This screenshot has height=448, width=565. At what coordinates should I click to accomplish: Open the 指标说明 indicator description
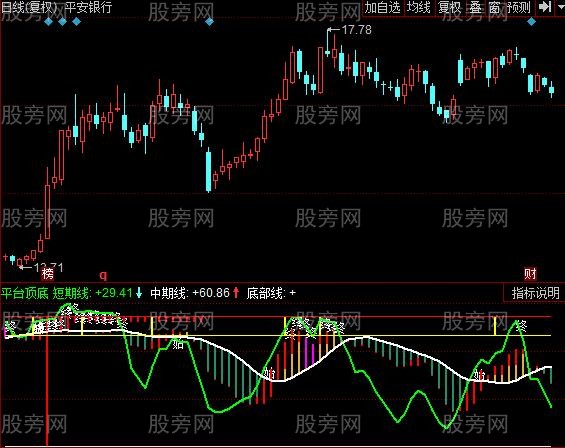point(535,293)
